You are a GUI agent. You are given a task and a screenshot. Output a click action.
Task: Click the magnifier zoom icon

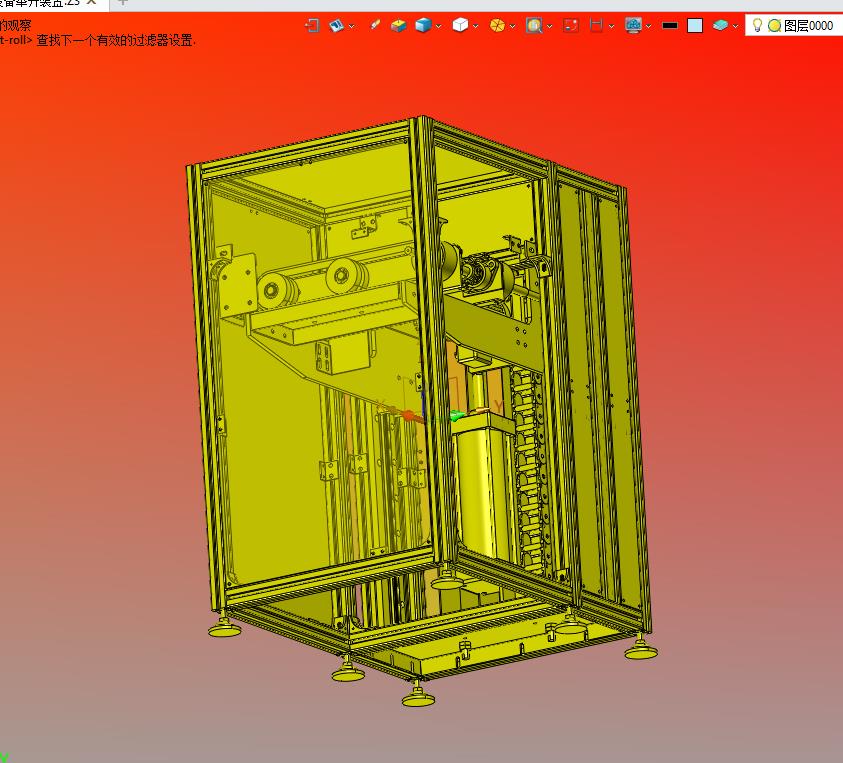(x=534, y=25)
